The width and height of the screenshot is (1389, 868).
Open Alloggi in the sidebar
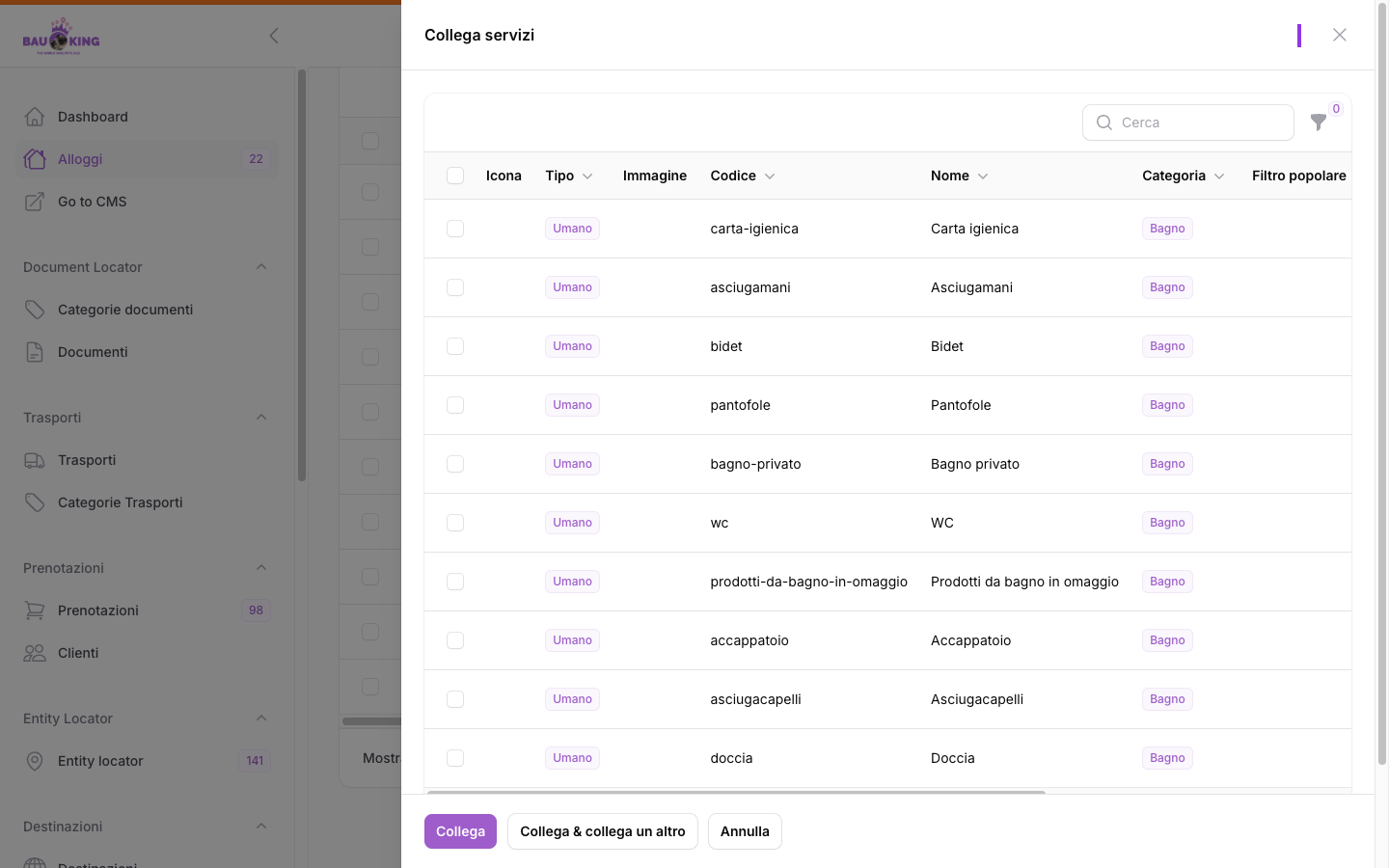pyautogui.click(x=147, y=159)
